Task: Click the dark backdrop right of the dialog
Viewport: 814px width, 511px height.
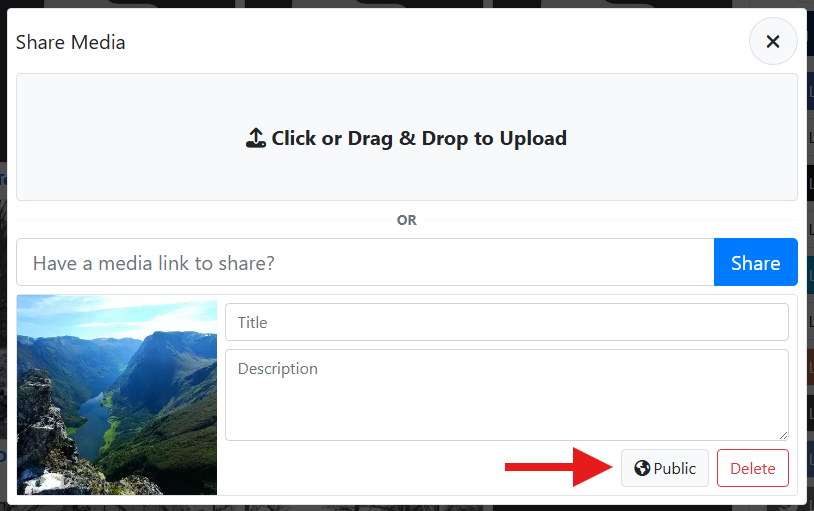Action: pyautogui.click(x=810, y=300)
